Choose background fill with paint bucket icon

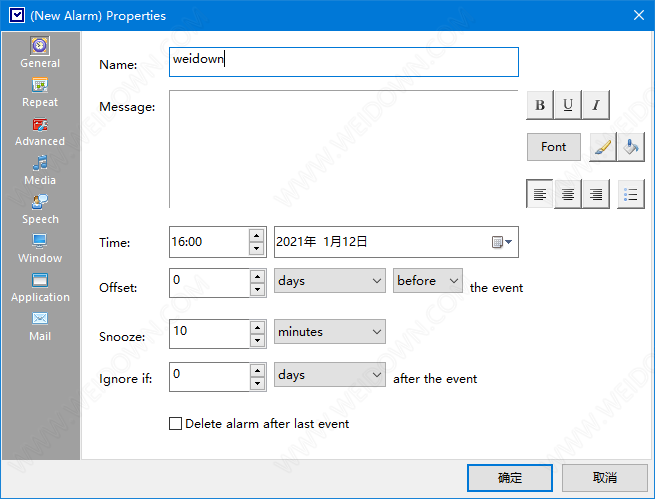click(x=631, y=147)
